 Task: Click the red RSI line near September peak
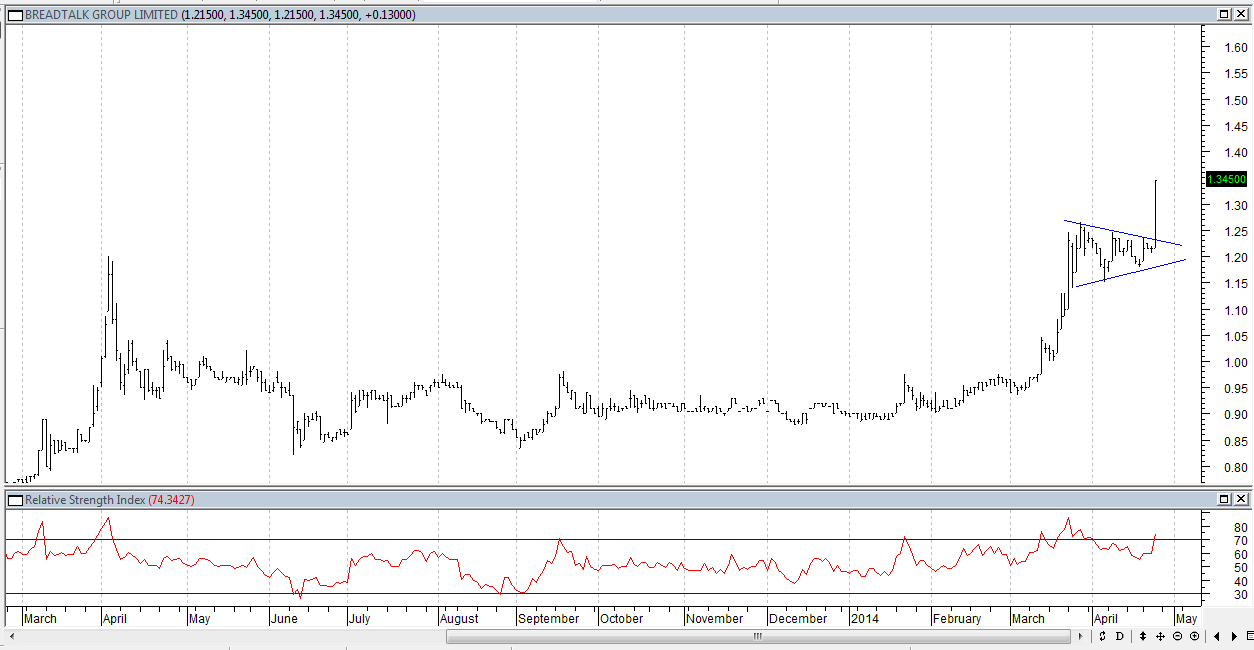click(560, 542)
